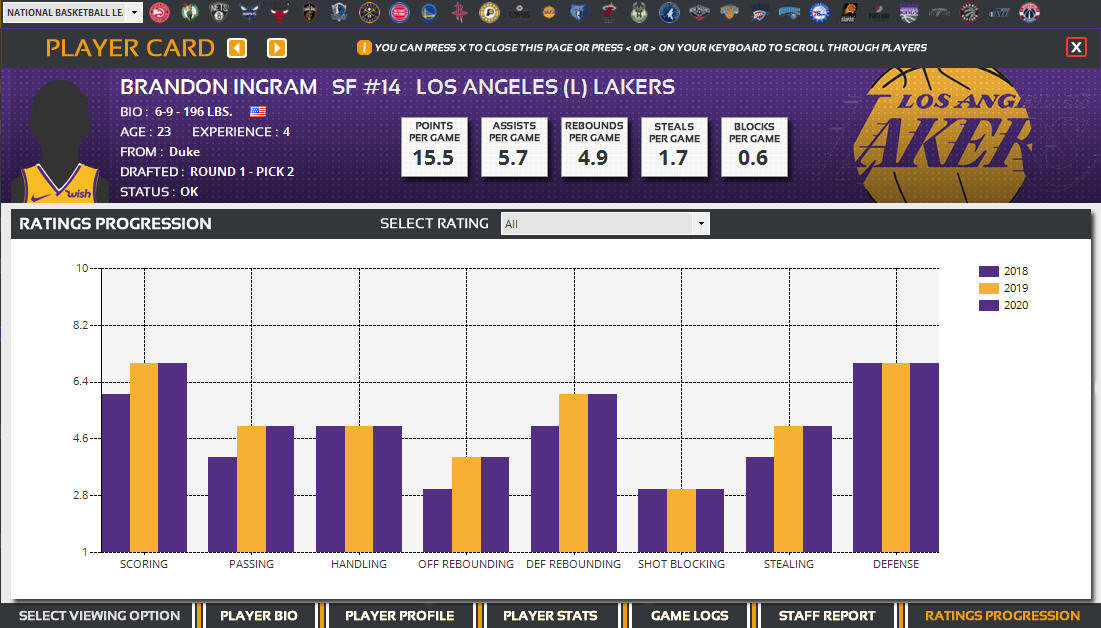Click the Blocks Per Game stat box
This screenshot has width=1101, height=628.
tap(754, 147)
